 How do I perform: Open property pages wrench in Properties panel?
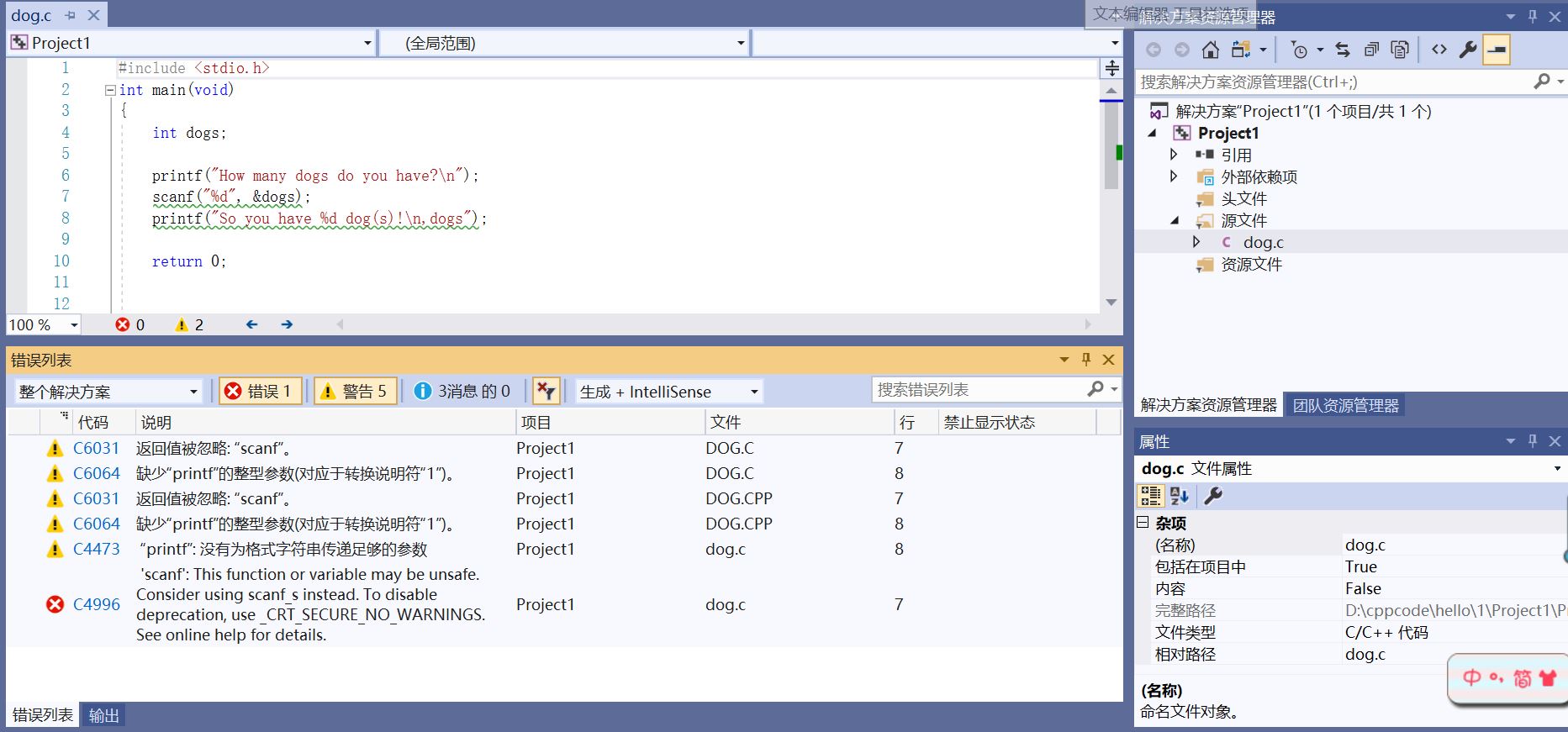(x=1212, y=496)
